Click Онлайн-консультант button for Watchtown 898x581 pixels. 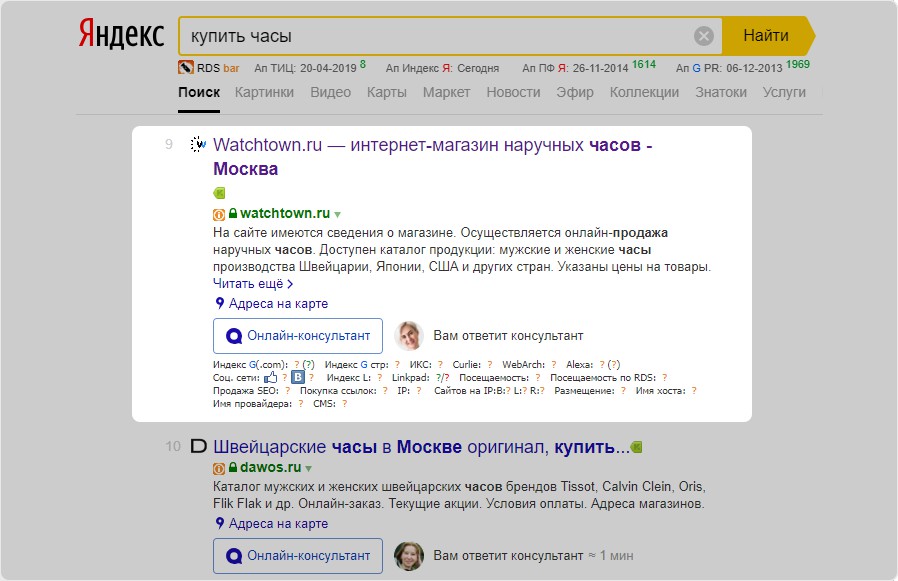click(x=298, y=336)
